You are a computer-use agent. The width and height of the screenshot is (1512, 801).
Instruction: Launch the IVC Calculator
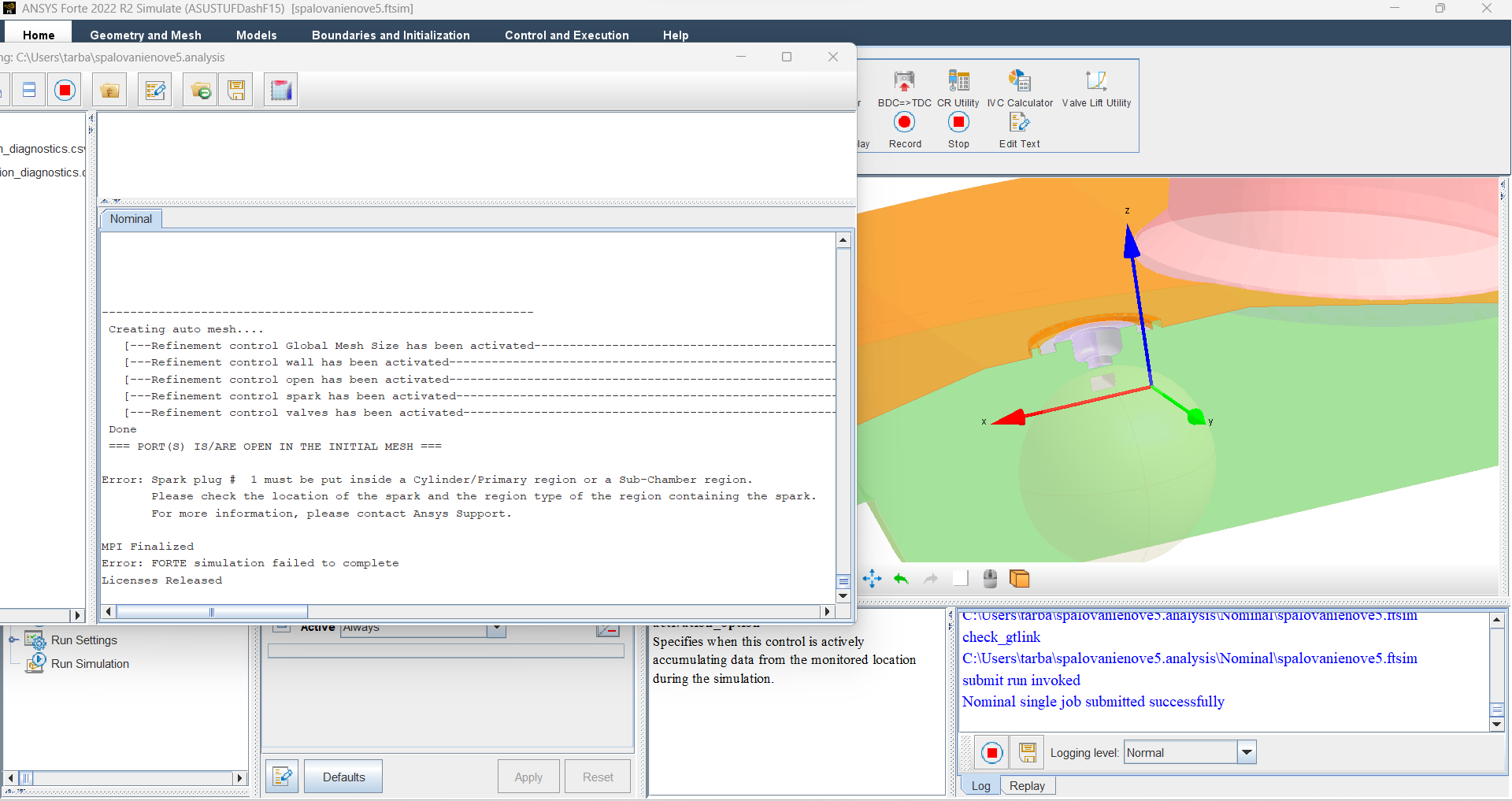pyautogui.click(x=1020, y=88)
